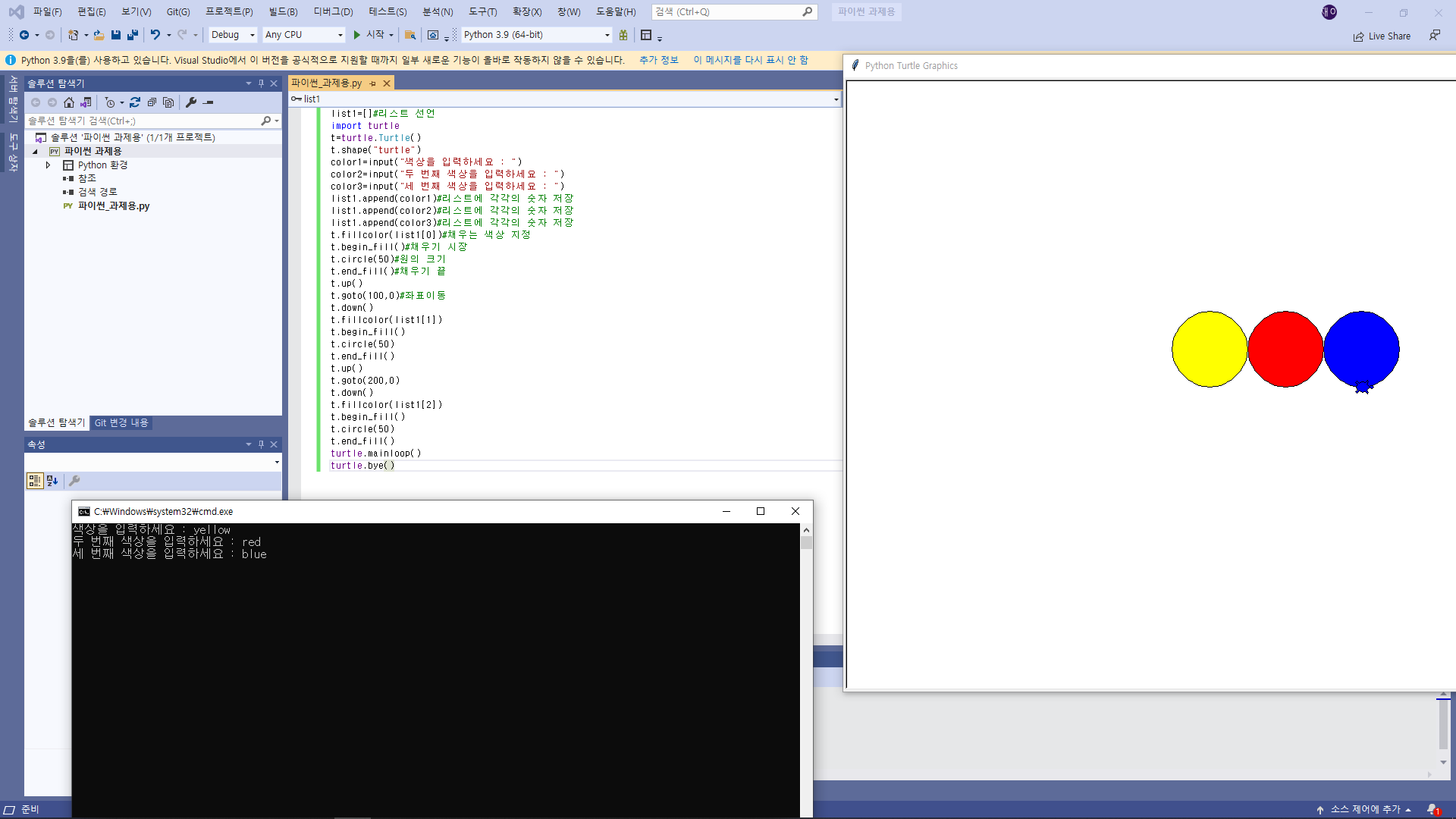
Task: Collapse the 파이썬 과제용 project node
Action: (x=35, y=152)
